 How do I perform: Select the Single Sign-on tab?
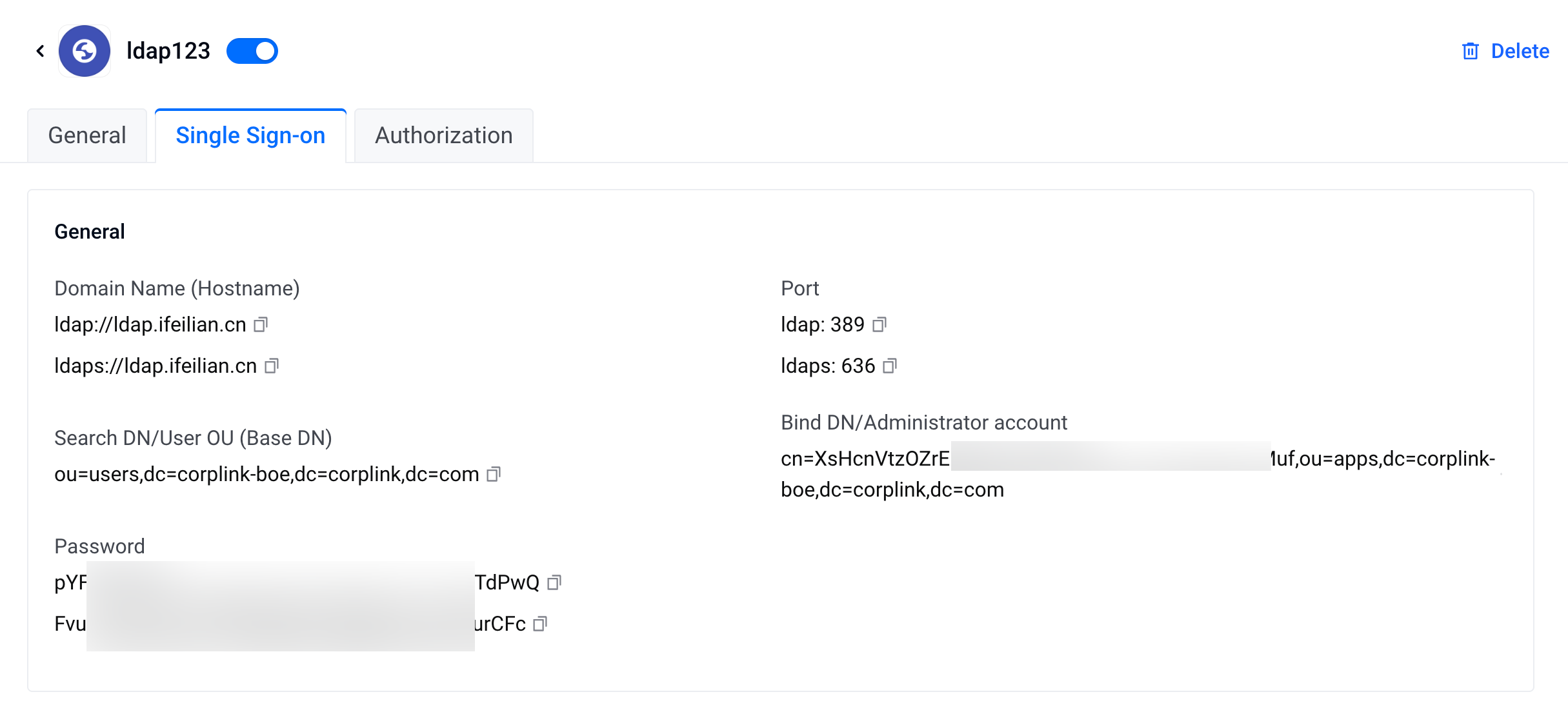(250, 135)
